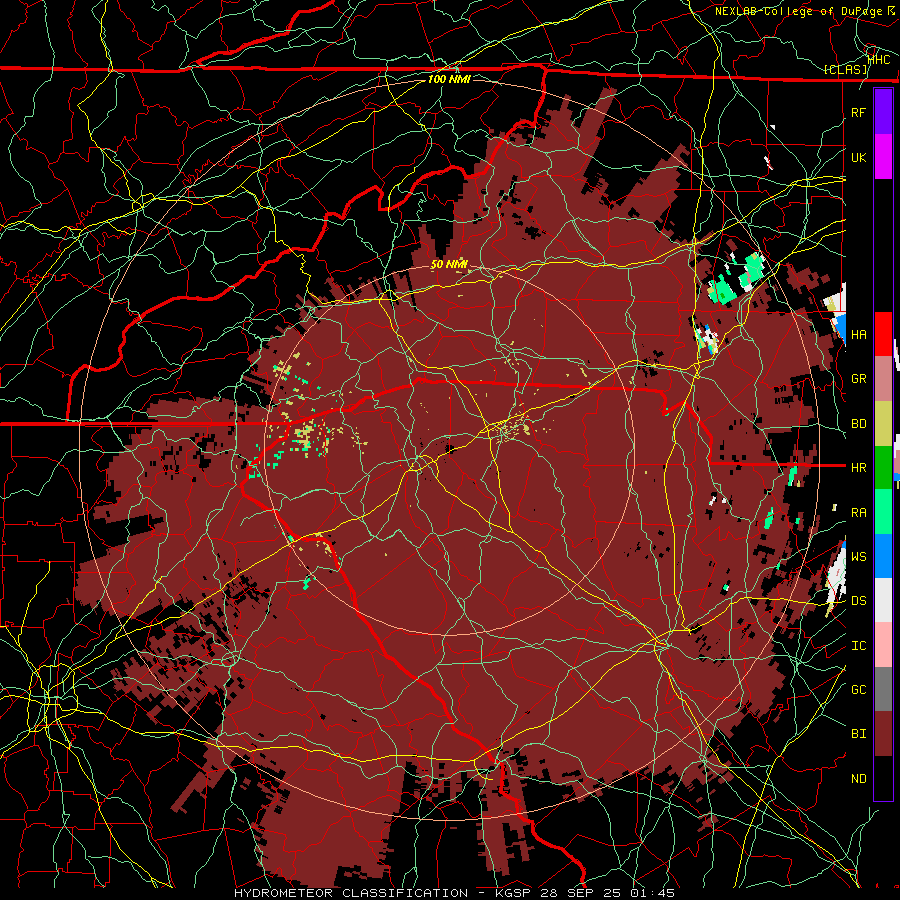
Task: Click the "[CLAS]" units label
Action: point(845,70)
